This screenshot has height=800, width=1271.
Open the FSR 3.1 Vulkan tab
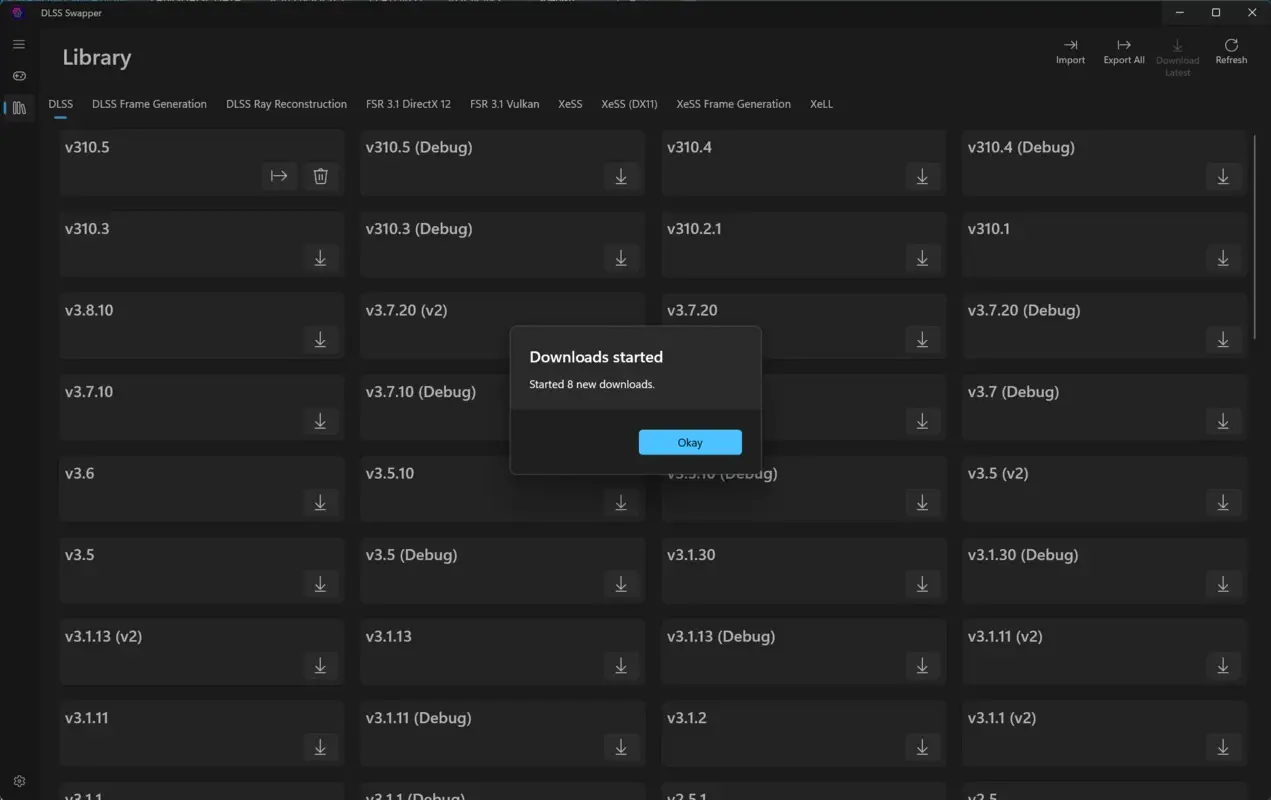click(505, 103)
